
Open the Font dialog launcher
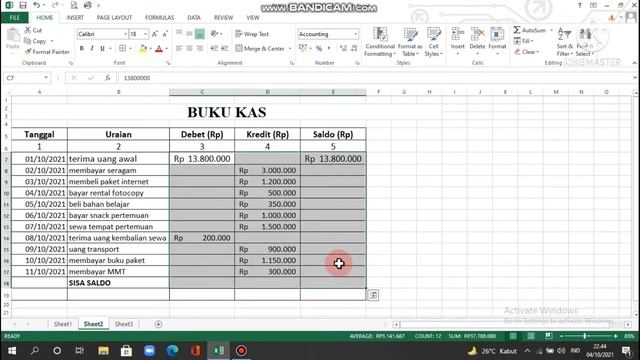coord(168,63)
